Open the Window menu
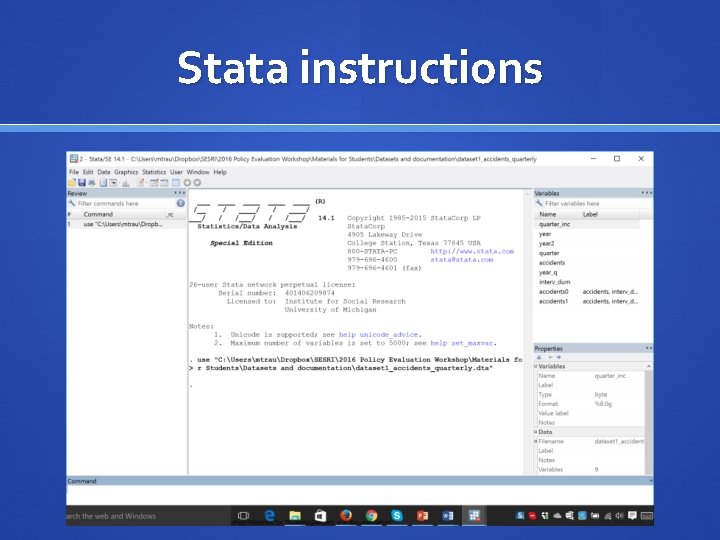Screen dimensions: 720x540 click(x=198, y=172)
